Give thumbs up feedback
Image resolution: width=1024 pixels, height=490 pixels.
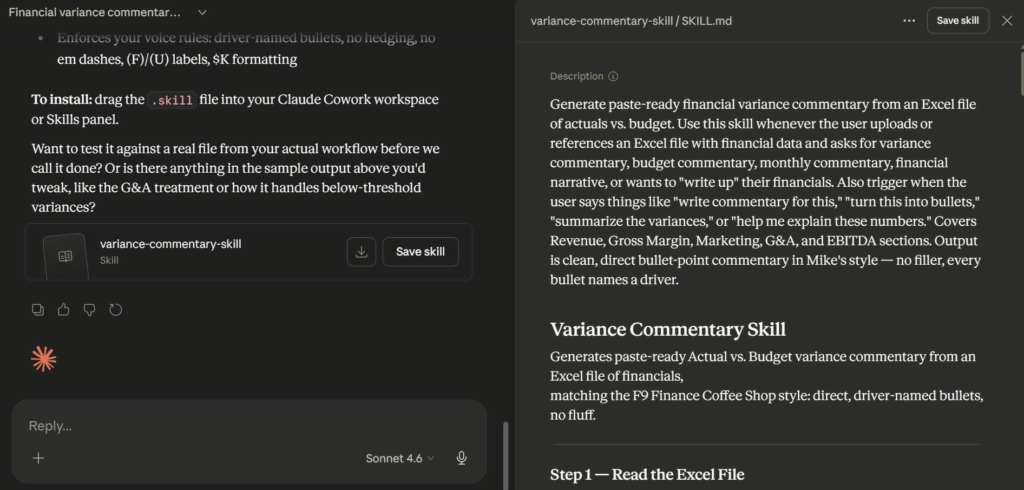63,310
